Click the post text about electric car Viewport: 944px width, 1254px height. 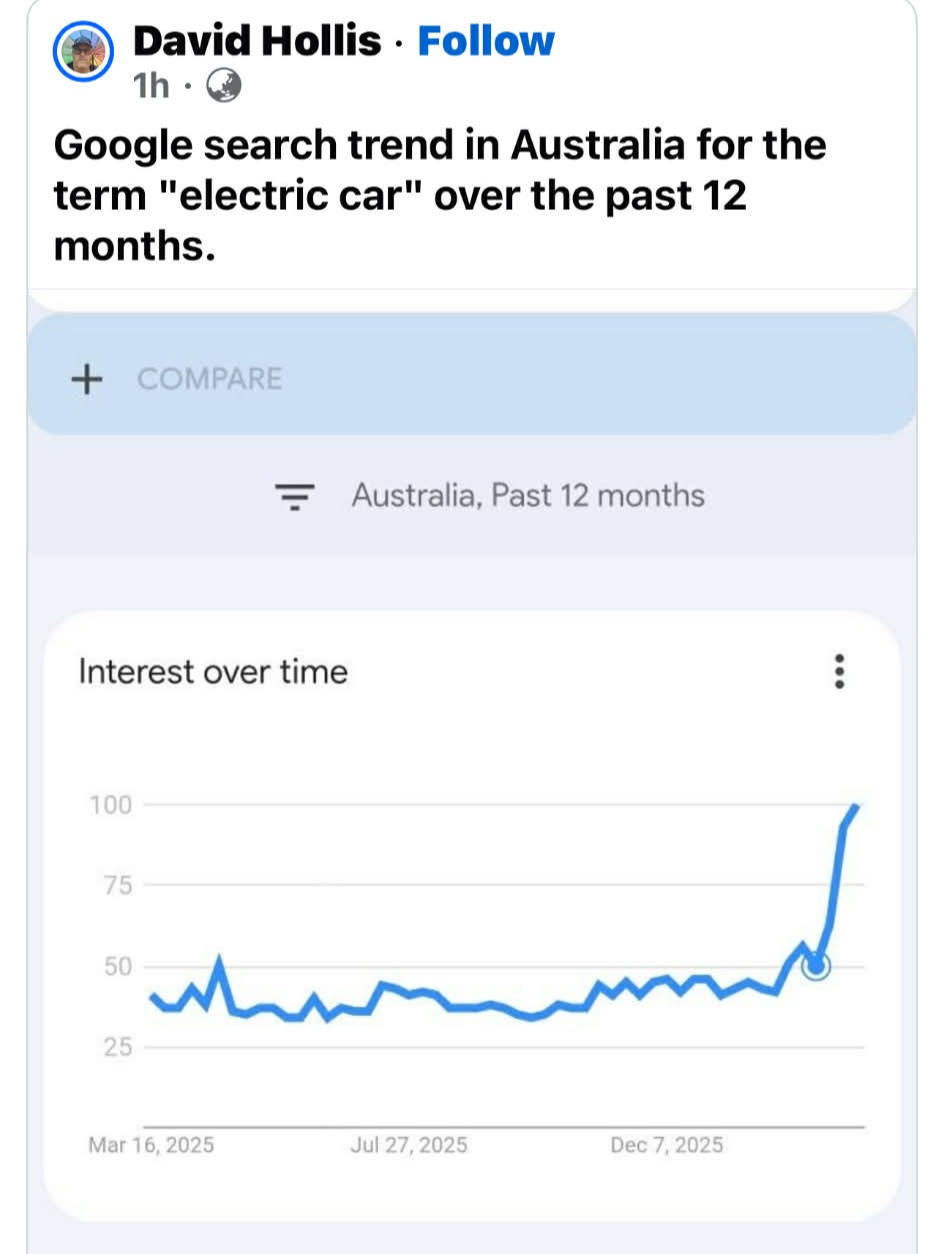(x=440, y=195)
